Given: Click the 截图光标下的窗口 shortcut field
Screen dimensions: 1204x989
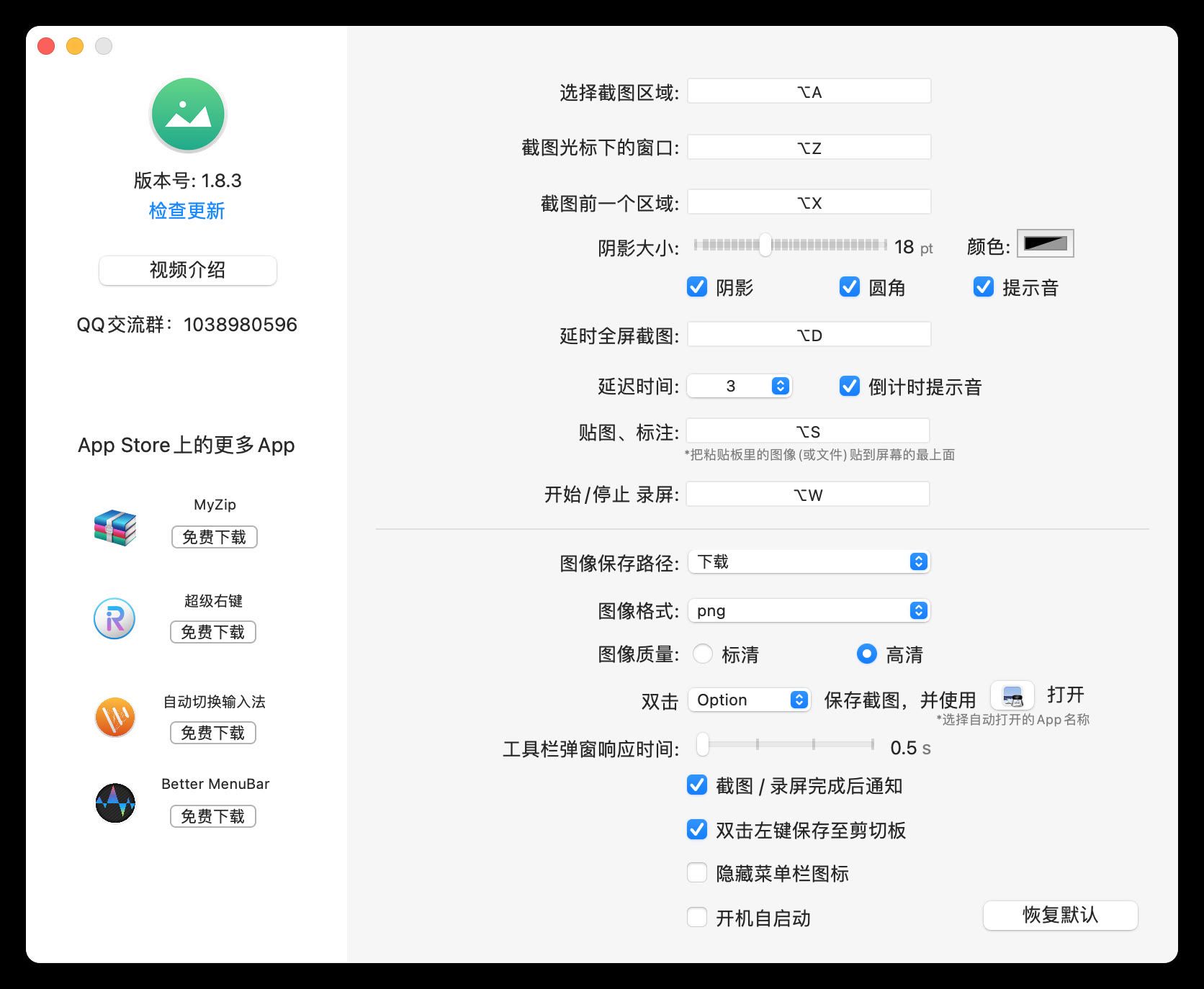Looking at the screenshot, I should click(809, 148).
